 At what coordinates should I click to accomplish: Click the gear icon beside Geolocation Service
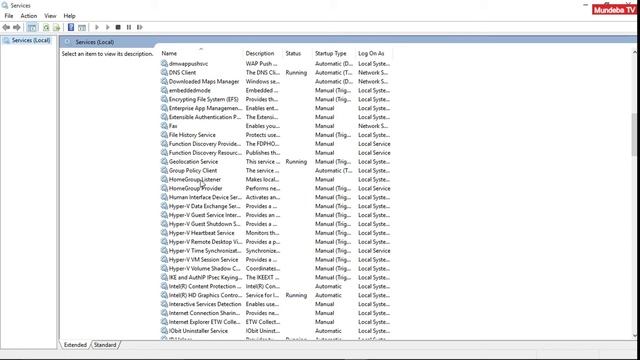click(x=164, y=162)
